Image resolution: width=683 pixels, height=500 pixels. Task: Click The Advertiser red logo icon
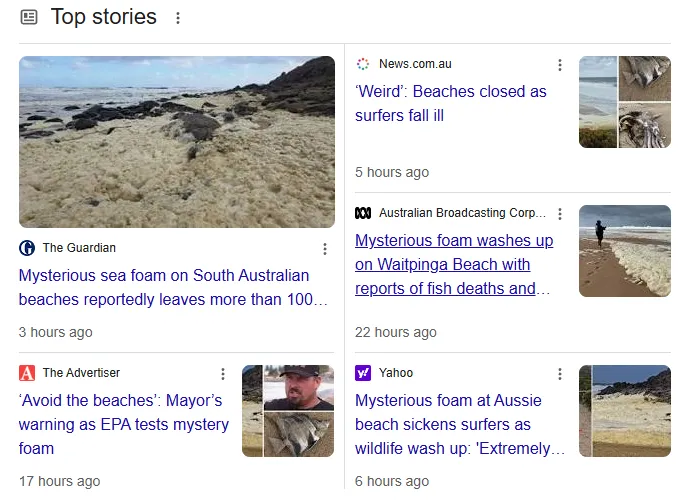(27, 373)
